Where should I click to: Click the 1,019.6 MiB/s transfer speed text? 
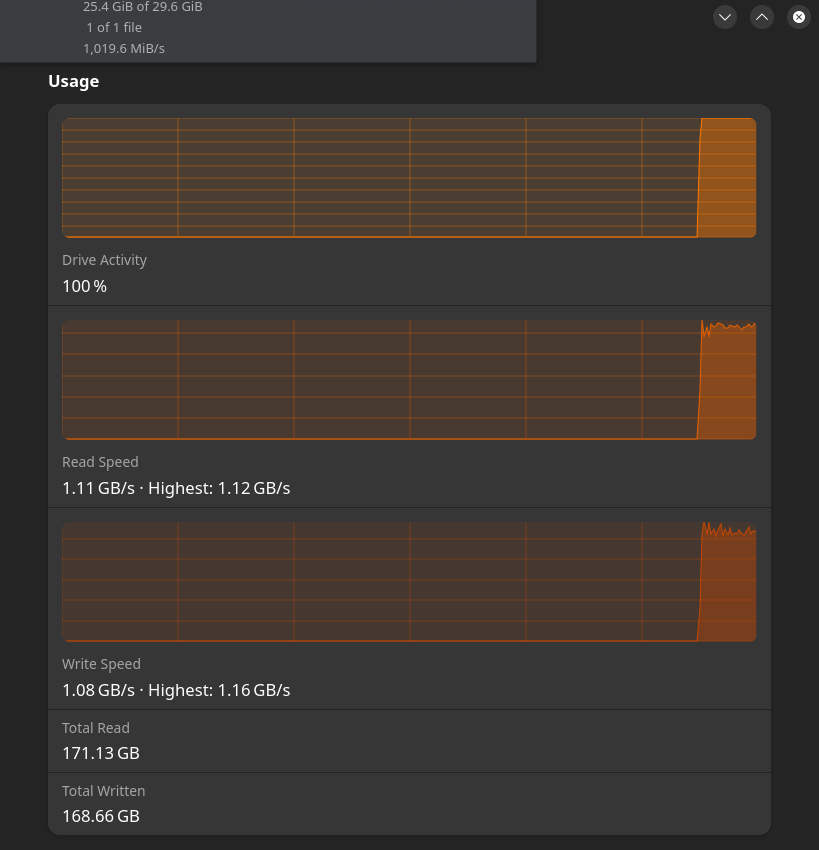124,47
